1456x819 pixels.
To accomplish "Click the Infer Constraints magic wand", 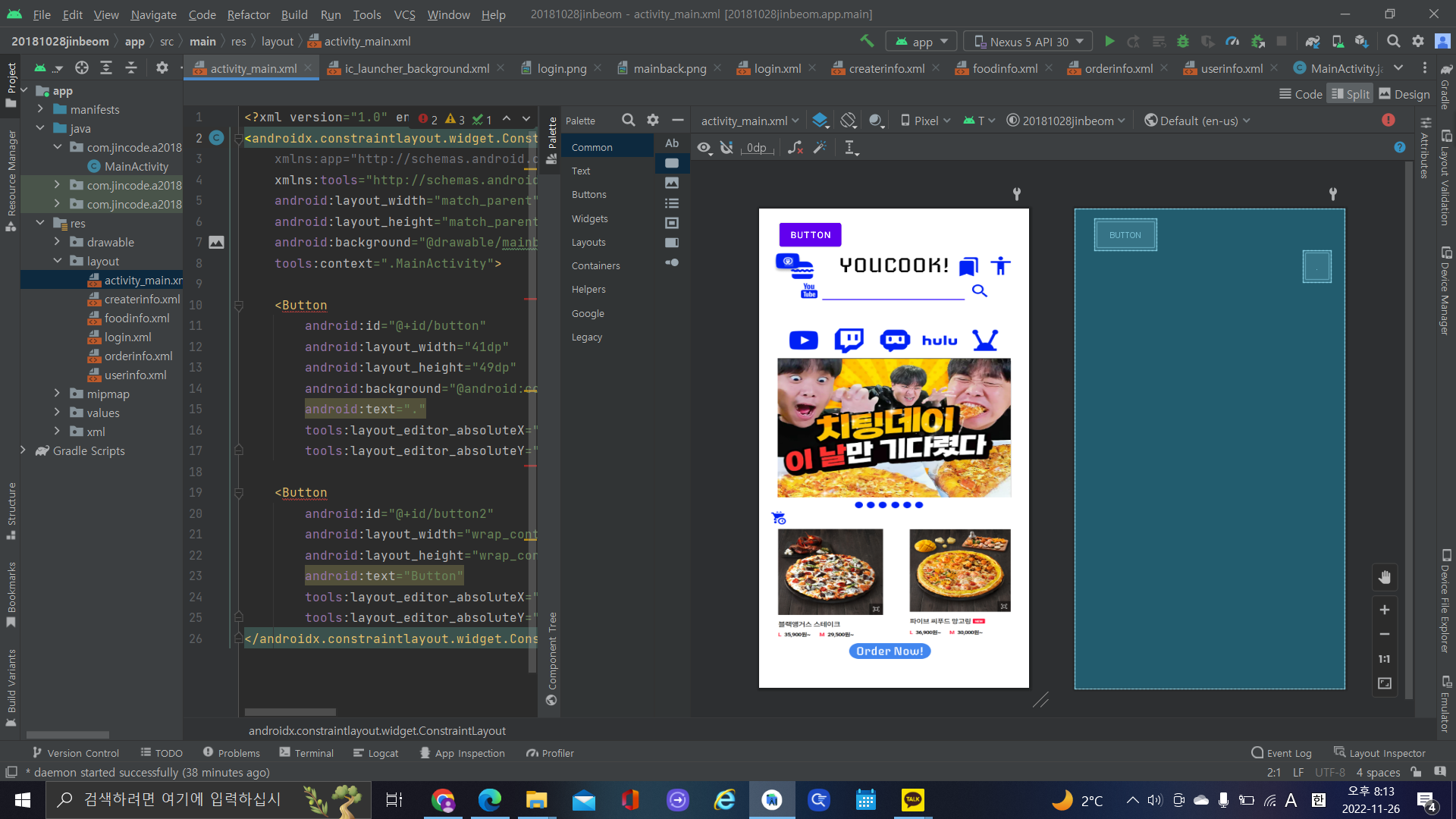I will coord(820,148).
